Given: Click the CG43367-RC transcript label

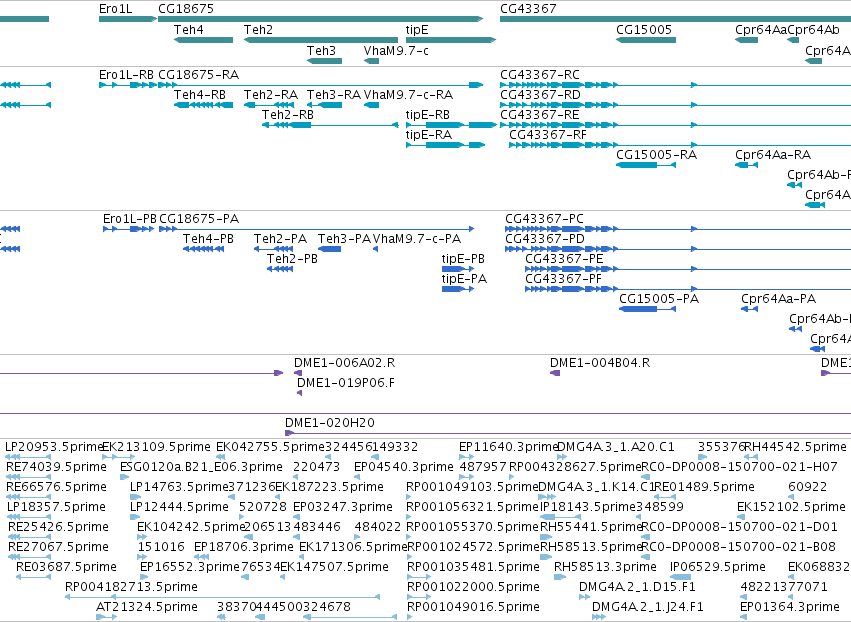Looking at the screenshot, I should click(x=539, y=75).
